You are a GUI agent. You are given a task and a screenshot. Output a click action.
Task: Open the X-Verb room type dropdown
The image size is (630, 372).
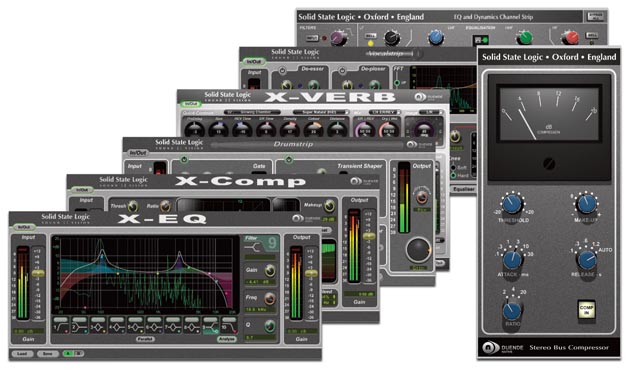pos(252,112)
